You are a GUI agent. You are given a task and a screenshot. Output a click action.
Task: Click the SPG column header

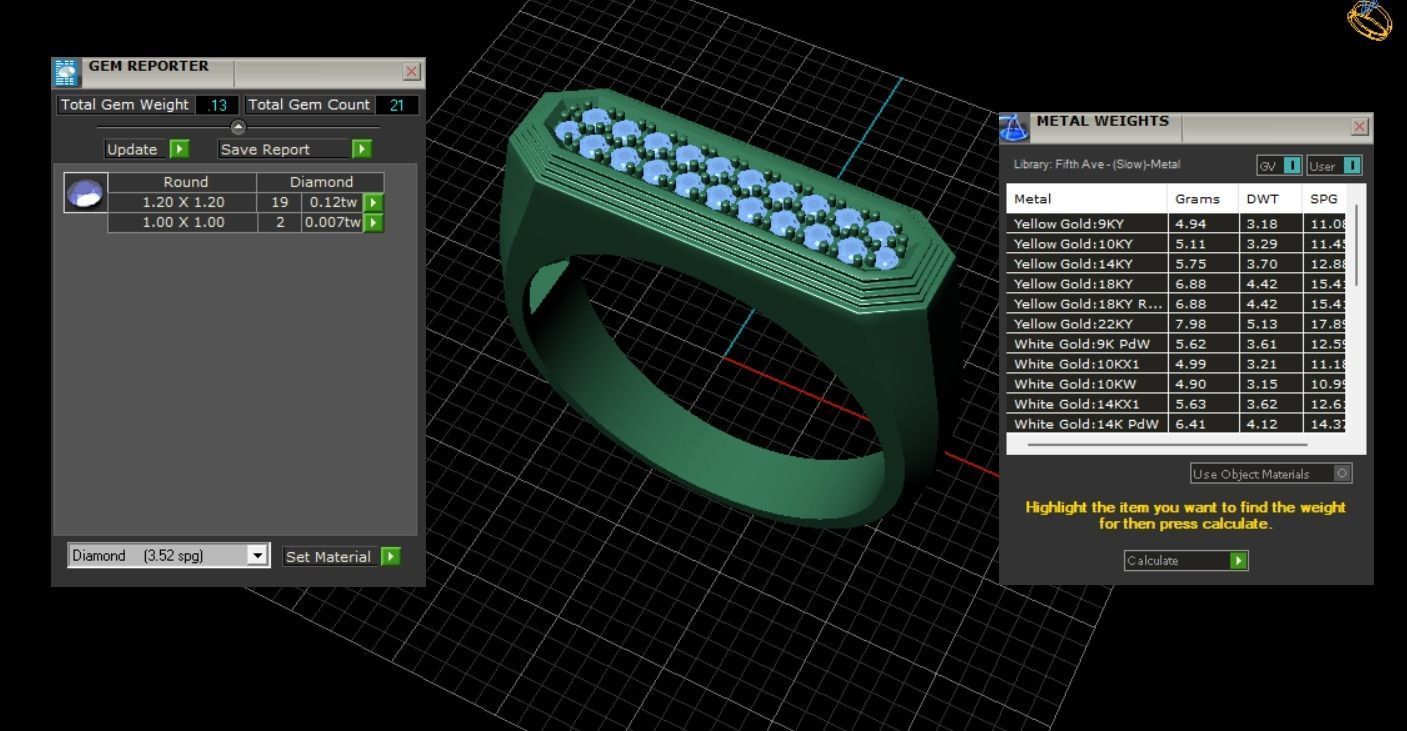[1325, 199]
